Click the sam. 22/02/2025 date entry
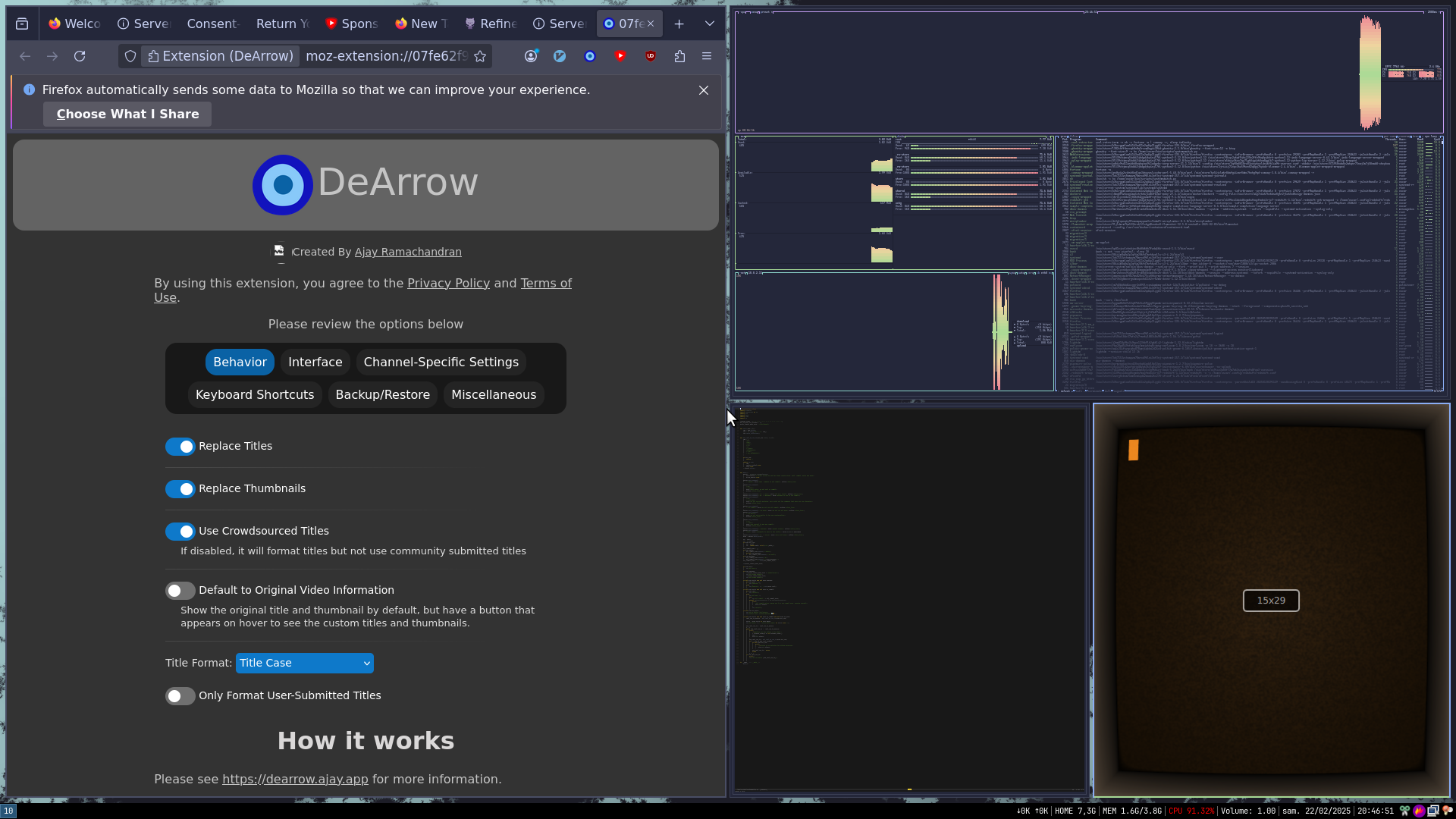This screenshot has width=1456, height=819. tap(1316, 811)
